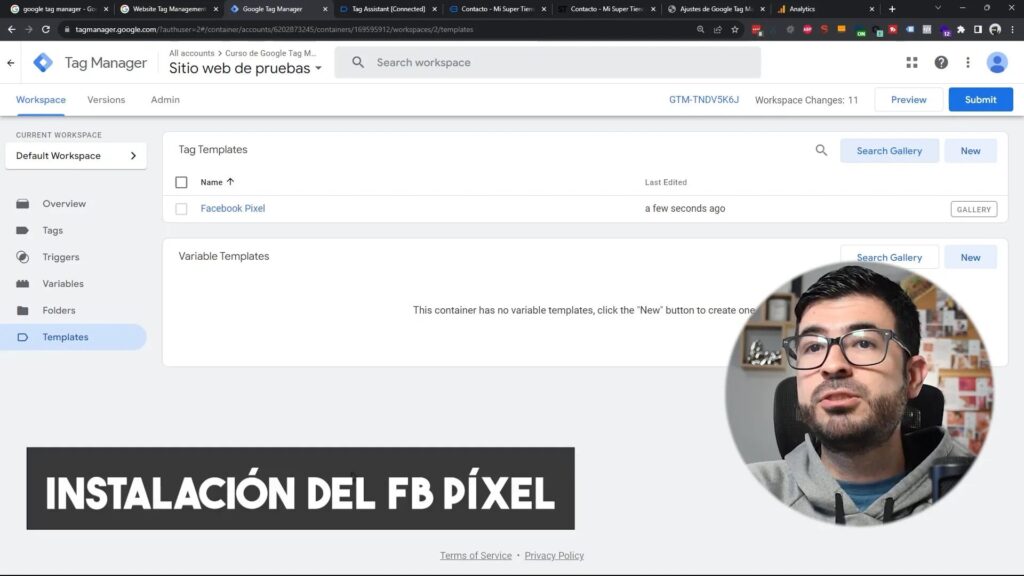The image size is (1024, 576).
Task: Click the browser profile icon in toolbar
Action: click(x=995, y=29)
